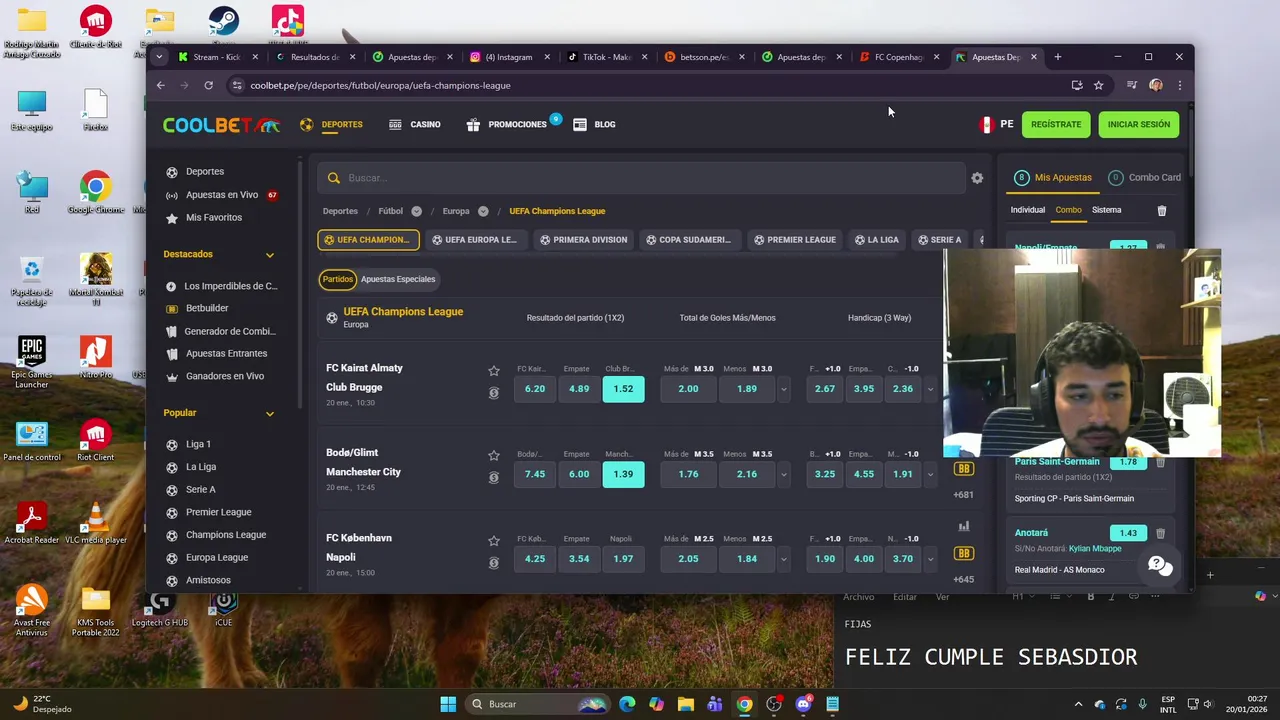
Task: Bookmark this page with star icon
Action: tap(1098, 85)
